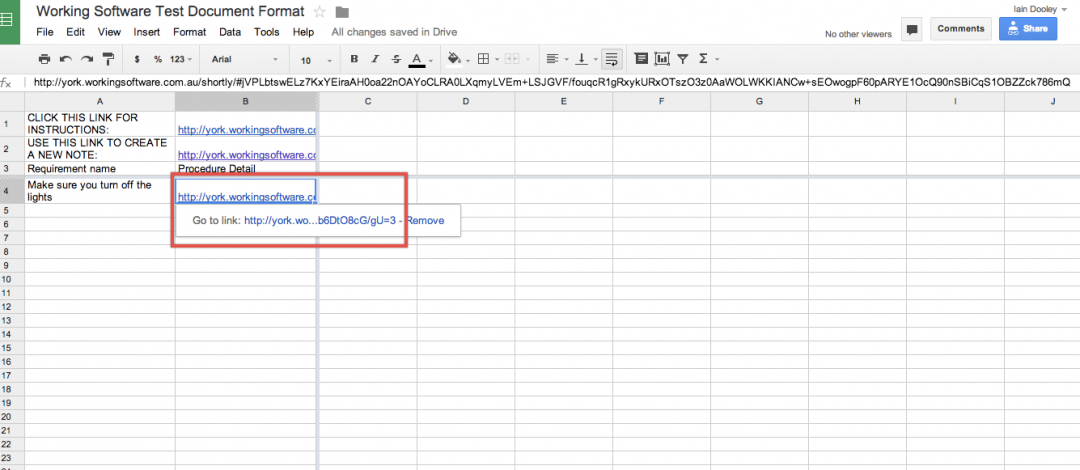Open the text color picker

point(420,60)
